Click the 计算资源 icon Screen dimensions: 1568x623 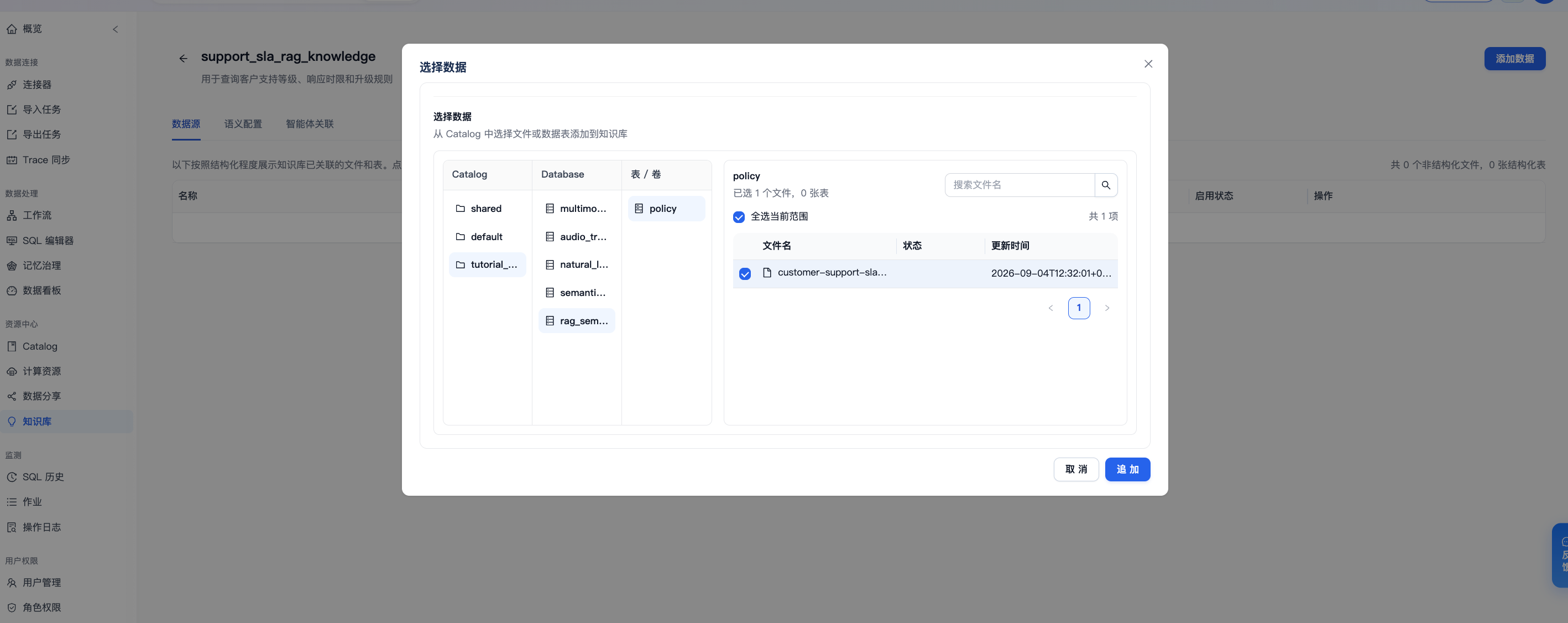12,371
